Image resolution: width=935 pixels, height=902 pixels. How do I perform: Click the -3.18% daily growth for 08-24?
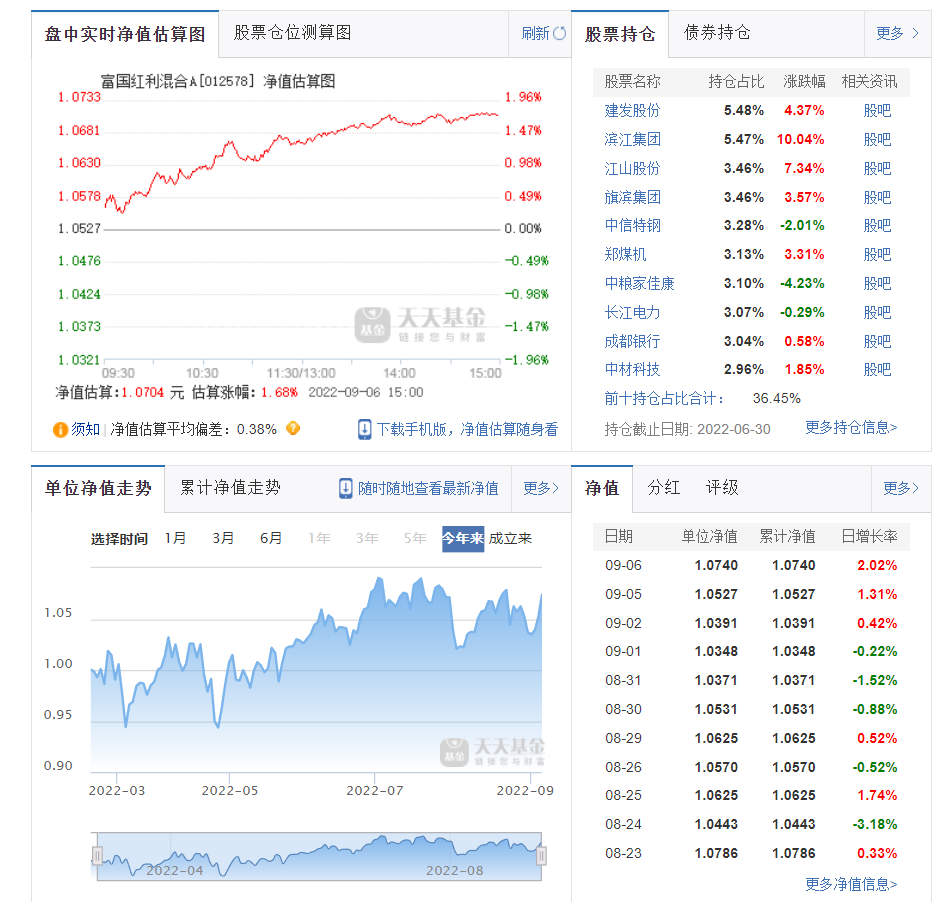[875, 824]
